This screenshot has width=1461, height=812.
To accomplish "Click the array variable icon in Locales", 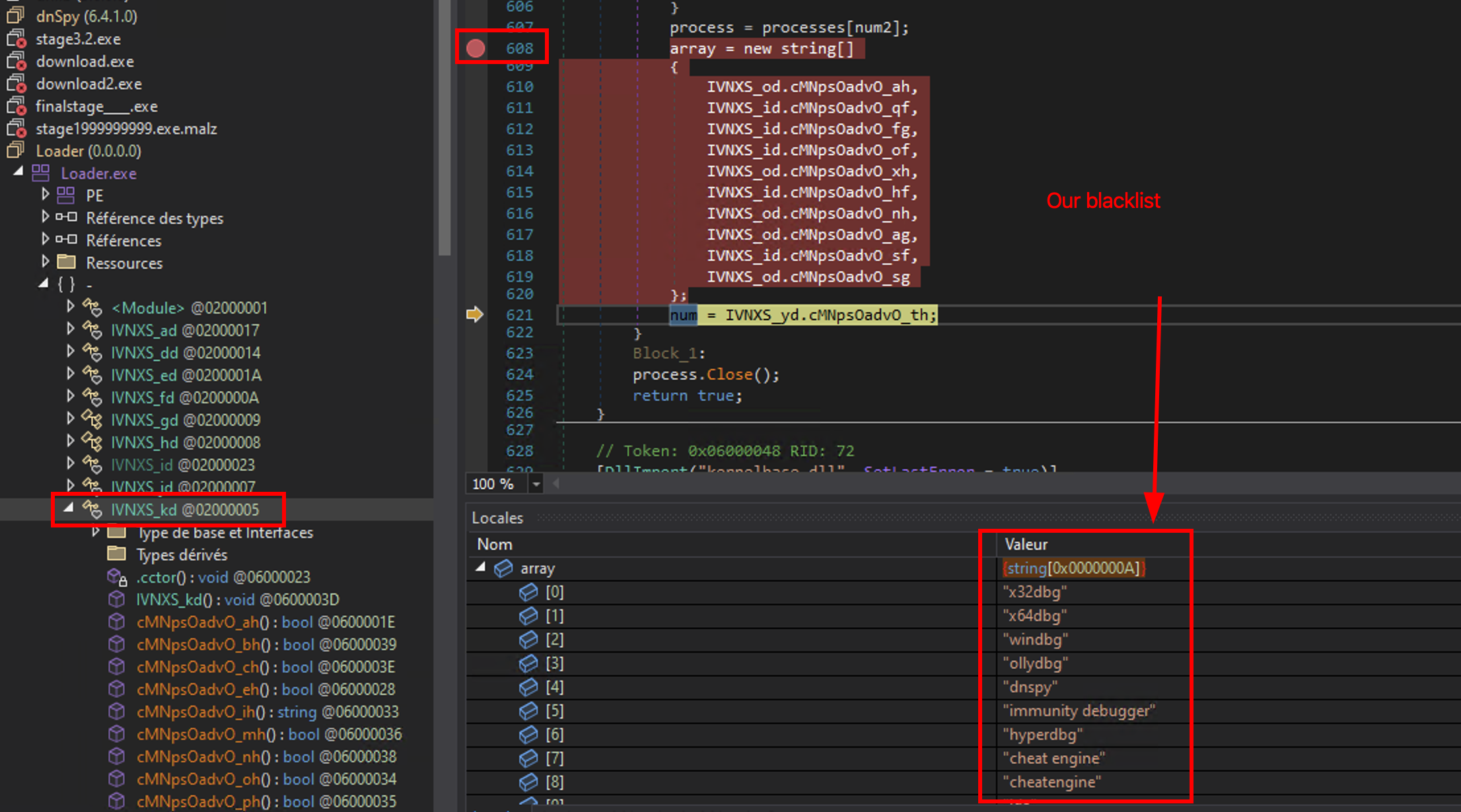I will point(503,568).
